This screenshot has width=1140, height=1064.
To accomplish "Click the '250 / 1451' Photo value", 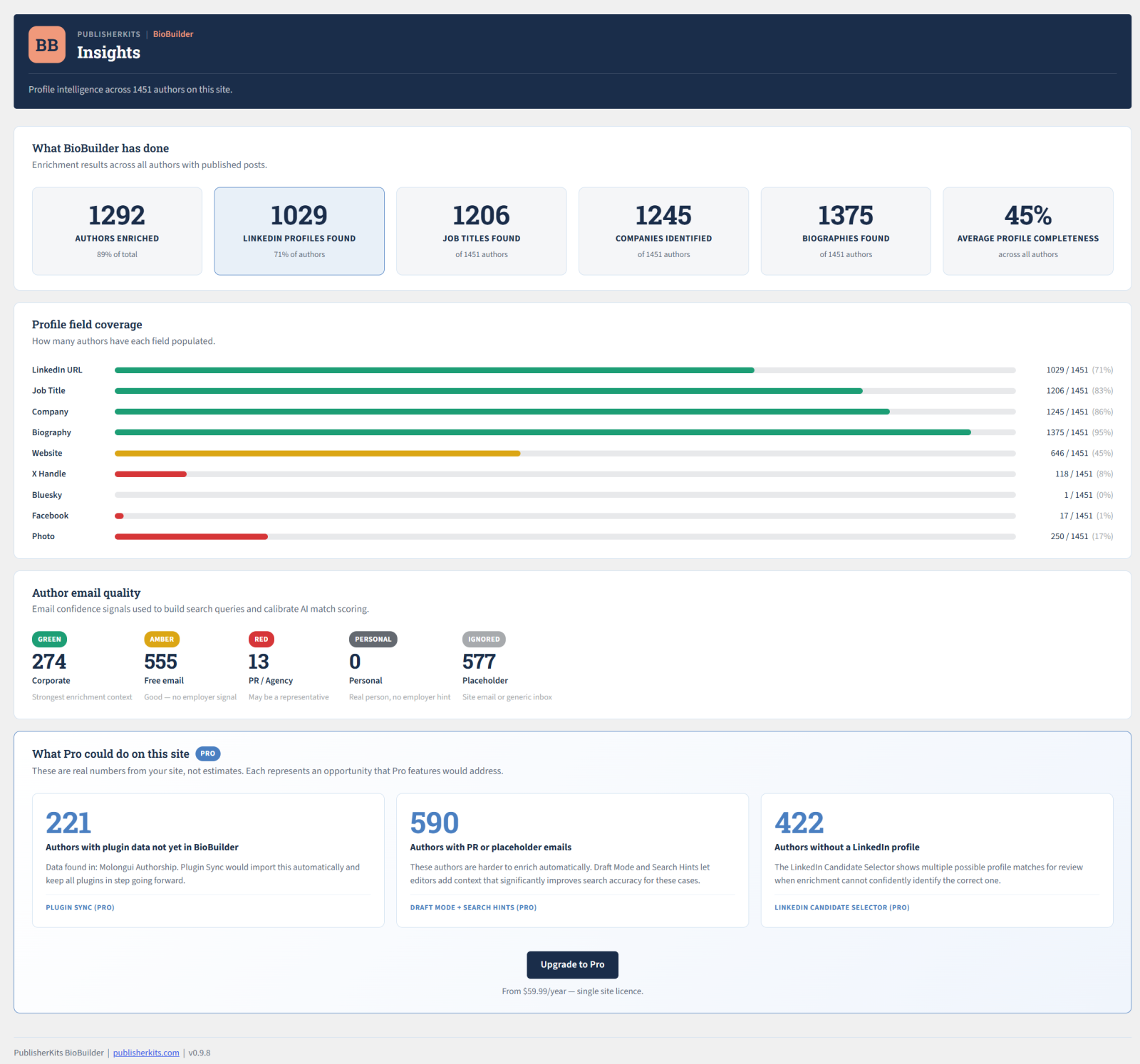I will click(x=1069, y=536).
